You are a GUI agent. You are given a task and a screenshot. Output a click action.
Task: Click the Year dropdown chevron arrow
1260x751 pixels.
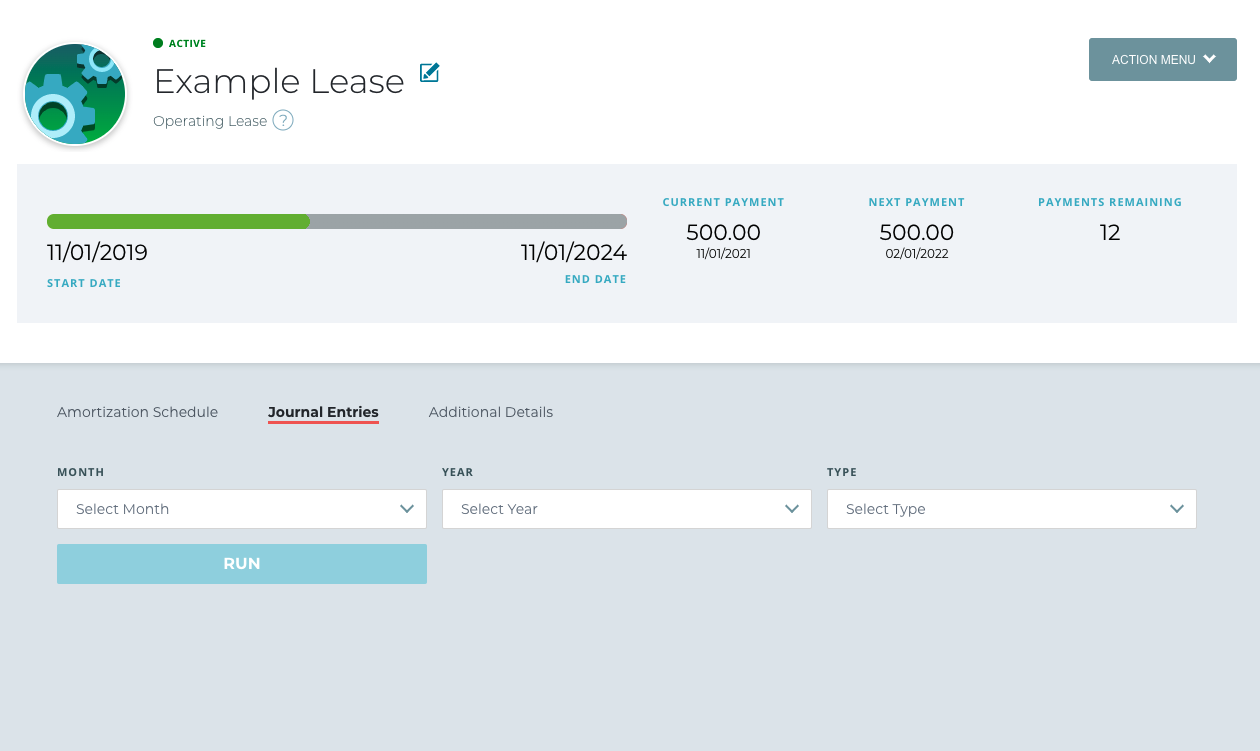[x=792, y=509]
